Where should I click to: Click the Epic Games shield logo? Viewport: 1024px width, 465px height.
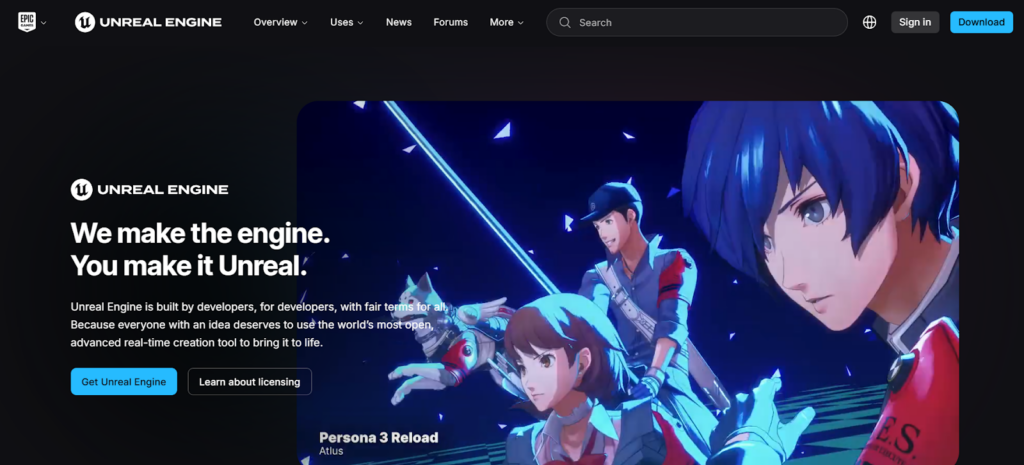pyautogui.click(x=26, y=22)
